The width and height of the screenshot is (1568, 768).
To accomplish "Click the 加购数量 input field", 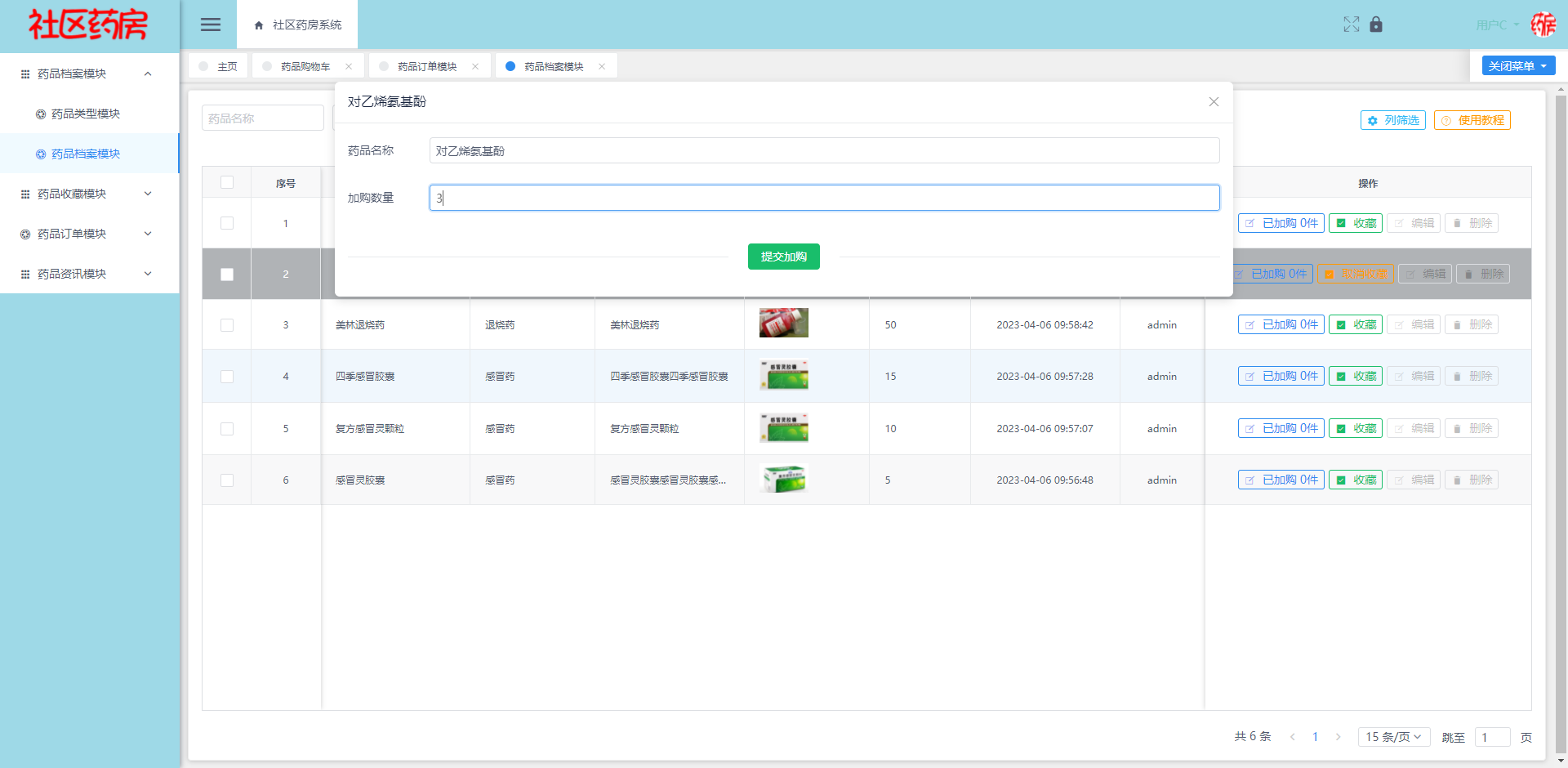I will [x=825, y=198].
